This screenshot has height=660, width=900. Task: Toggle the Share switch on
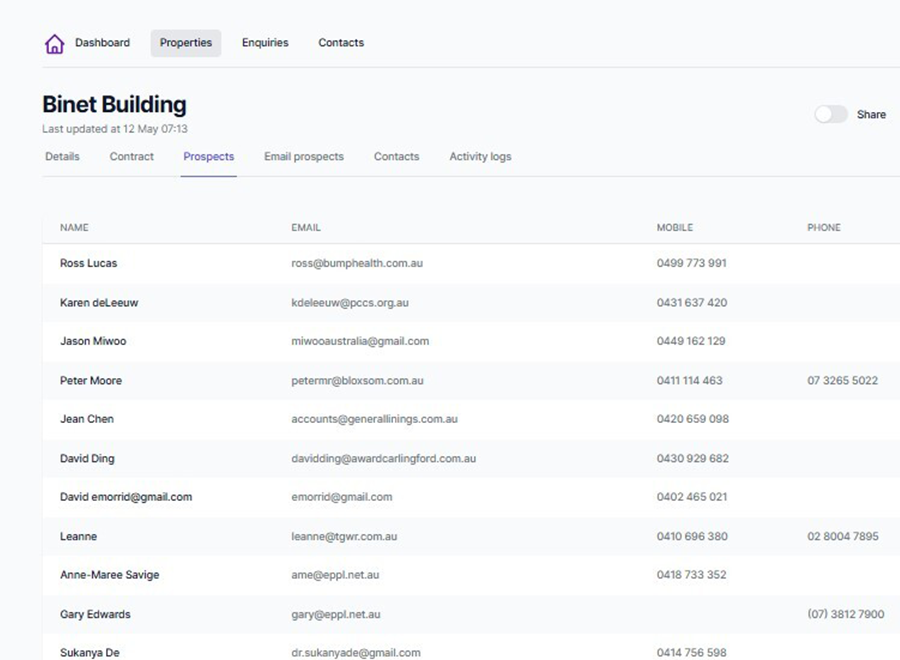830,115
